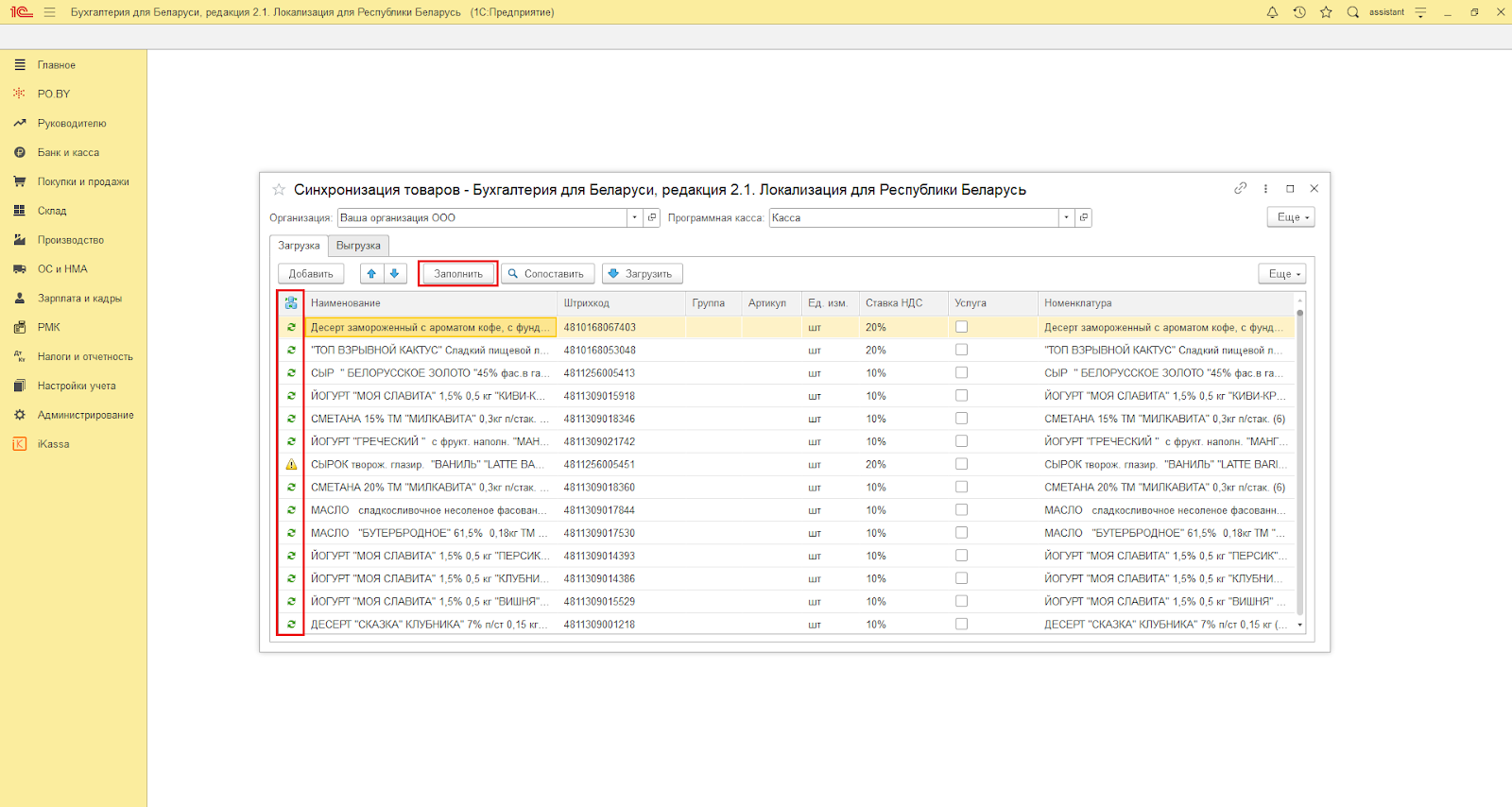Toggle Услуга checkbox for ТОП ВЗРЫВНОЙ КАКТУС row

tap(961, 350)
